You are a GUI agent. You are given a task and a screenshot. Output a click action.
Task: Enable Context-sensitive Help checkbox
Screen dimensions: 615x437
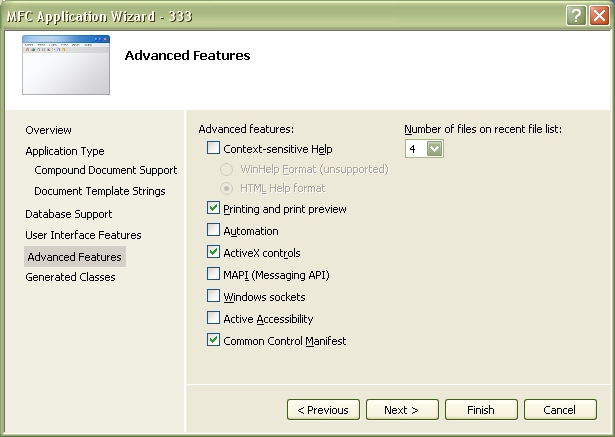coord(213,148)
